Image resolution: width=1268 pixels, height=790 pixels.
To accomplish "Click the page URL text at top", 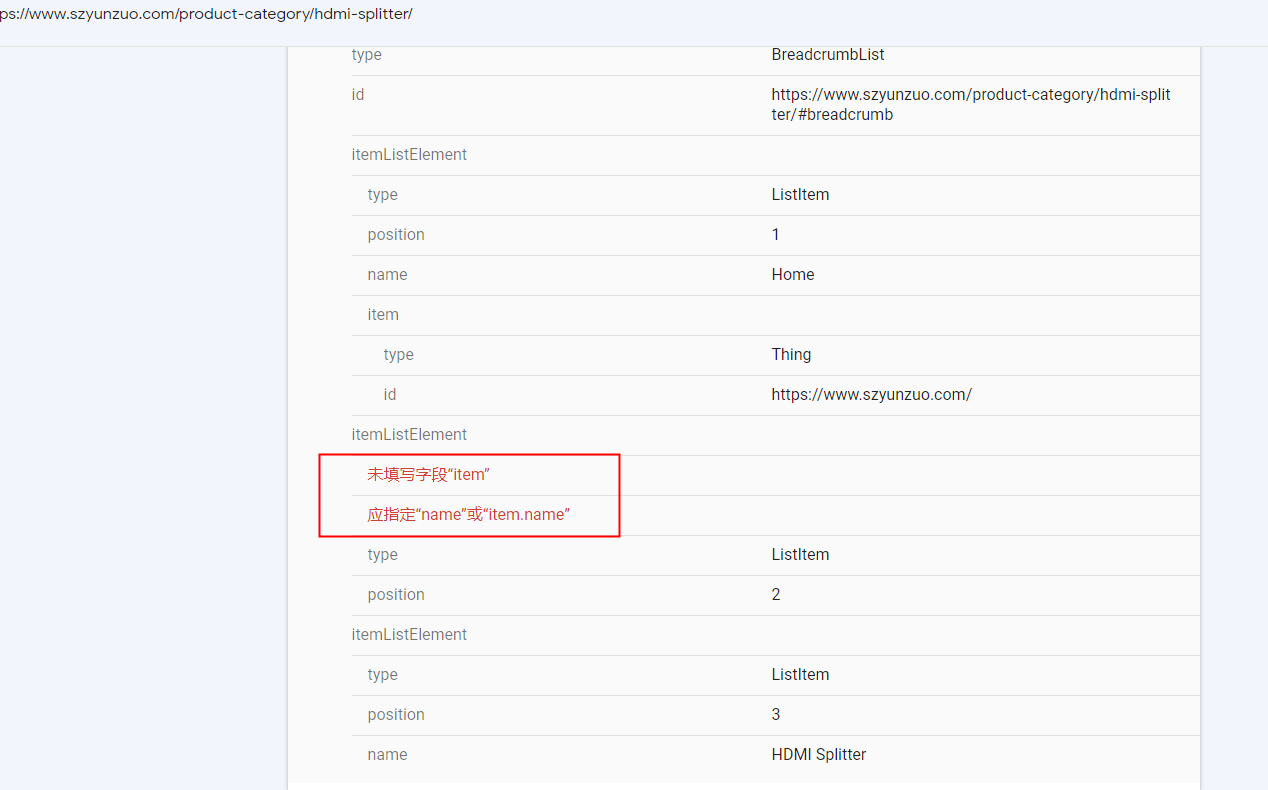I will [x=206, y=14].
